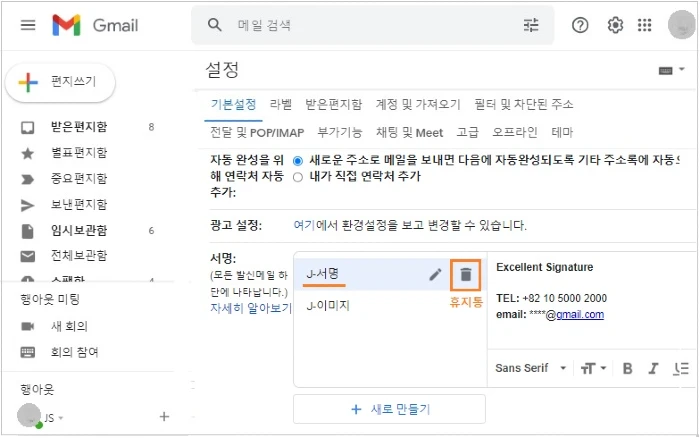The image size is (700, 438).
Task: Switch to the 라벨 tab
Action: [x=281, y=104]
